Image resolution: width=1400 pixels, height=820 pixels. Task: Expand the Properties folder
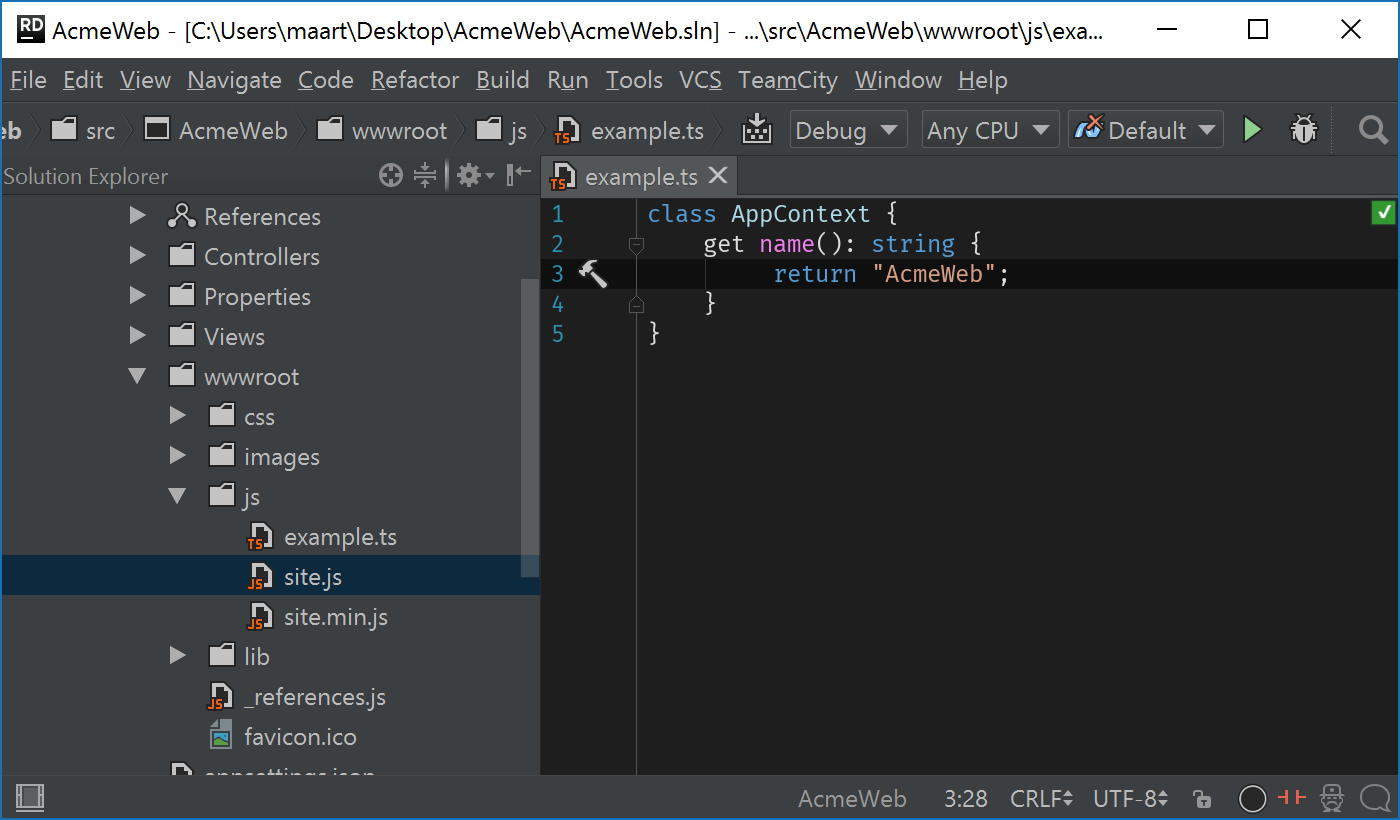[138, 296]
